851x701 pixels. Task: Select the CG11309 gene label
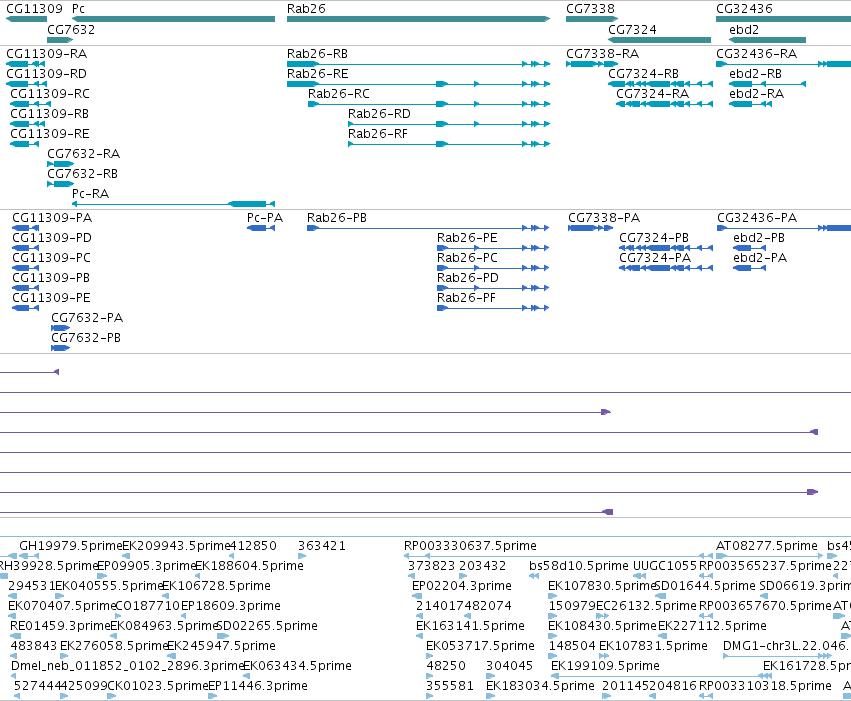click(35, 9)
